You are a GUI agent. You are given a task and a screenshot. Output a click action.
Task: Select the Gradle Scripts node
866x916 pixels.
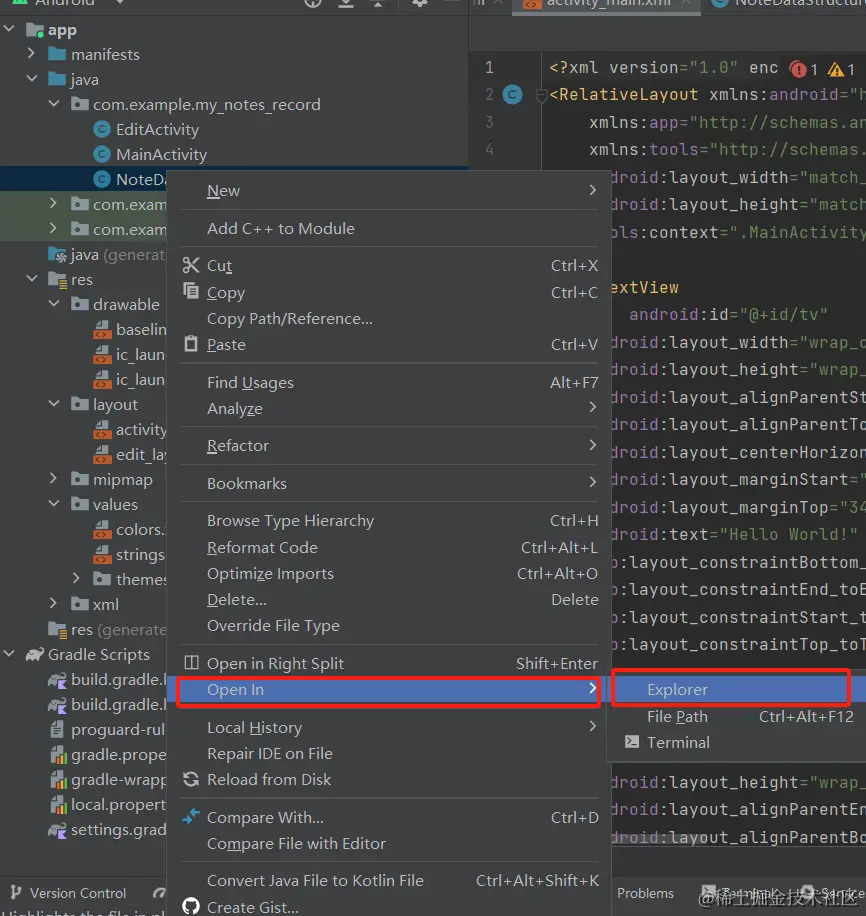tap(99, 654)
